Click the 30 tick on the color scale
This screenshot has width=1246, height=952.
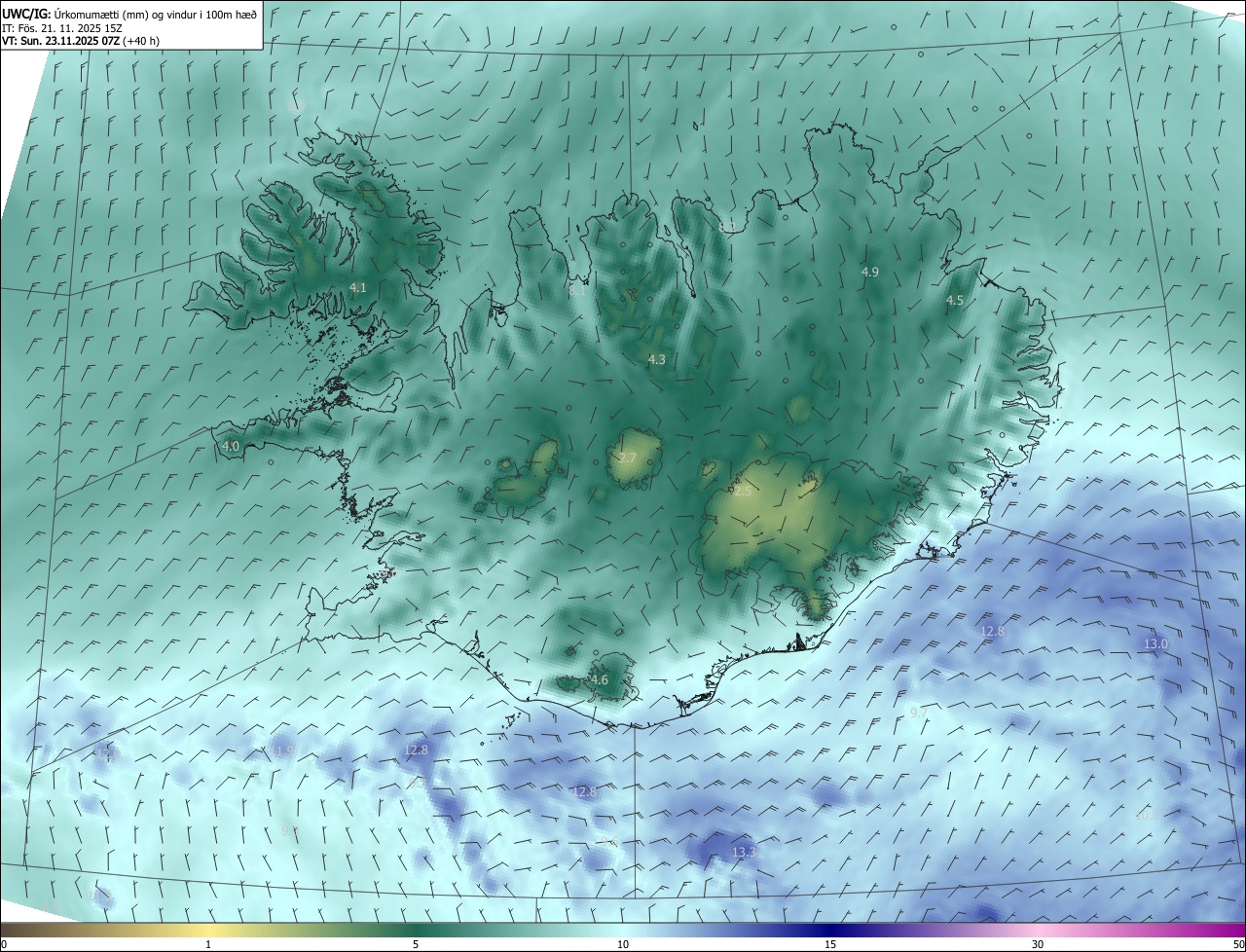[1038, 944]
